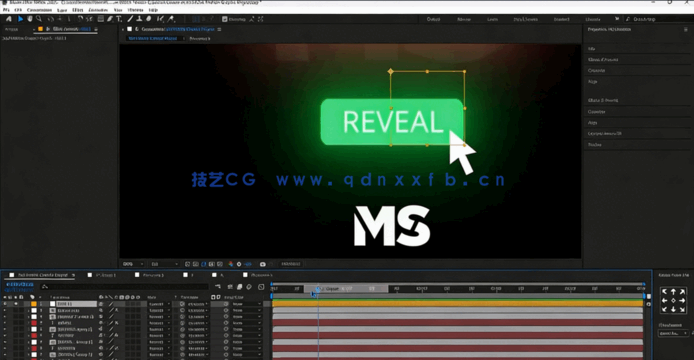This screenshot has width=694, height=360.
Task: Click the blue current-time indicator playhead
Action: point(318,289)
